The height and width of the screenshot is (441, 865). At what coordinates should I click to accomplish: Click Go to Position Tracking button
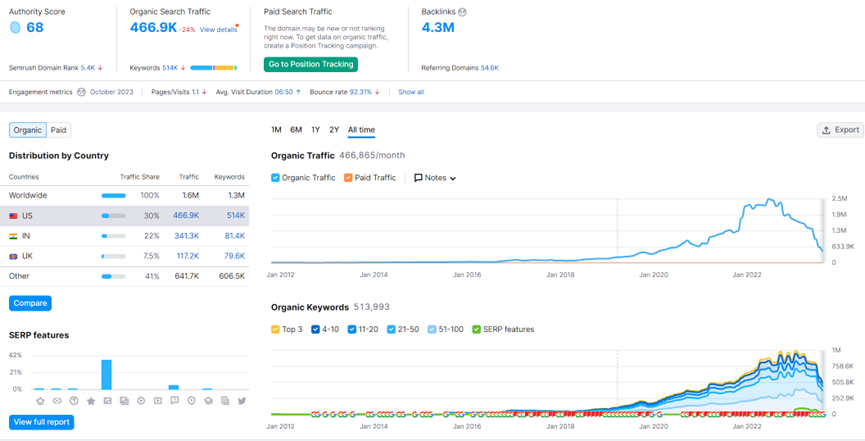311,64
